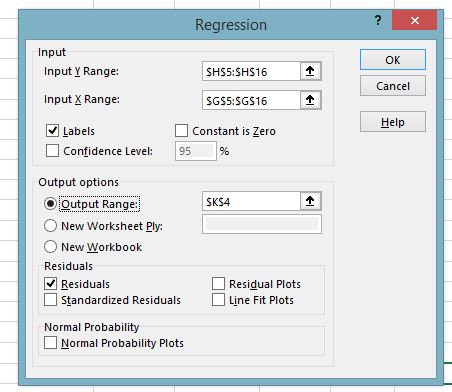
Task: Enable the Normal Probability Plots checkbox
Action: [x=50, y=343]
